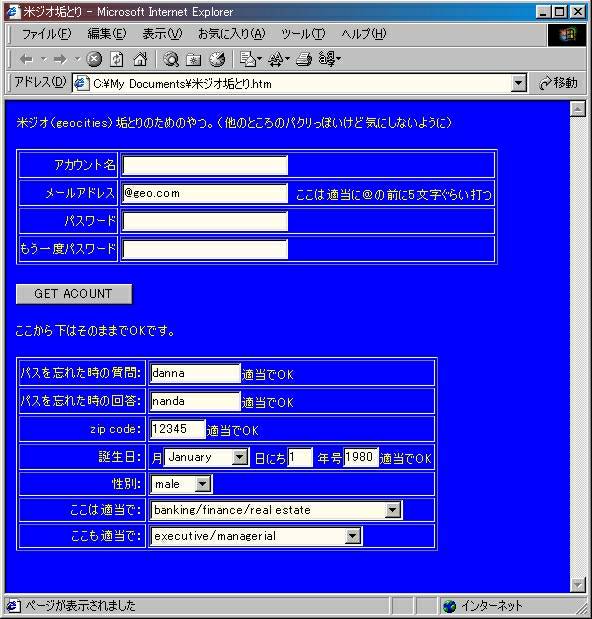
Task: Open the お気に入り(A) menu
Action: coord(232,34)
